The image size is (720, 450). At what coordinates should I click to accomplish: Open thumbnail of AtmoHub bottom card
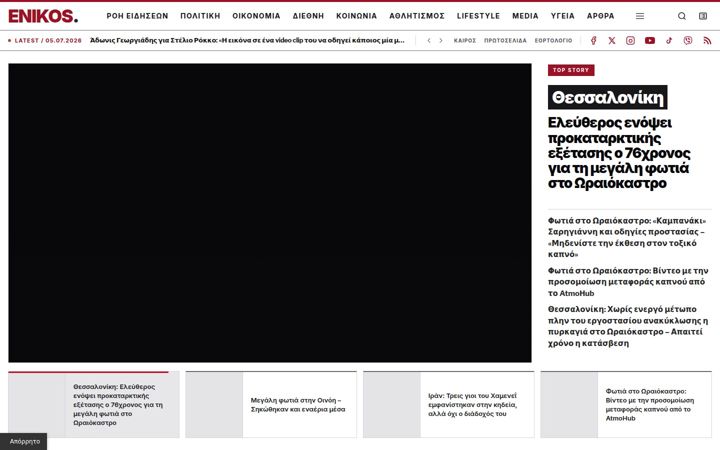tap(569, 405)
